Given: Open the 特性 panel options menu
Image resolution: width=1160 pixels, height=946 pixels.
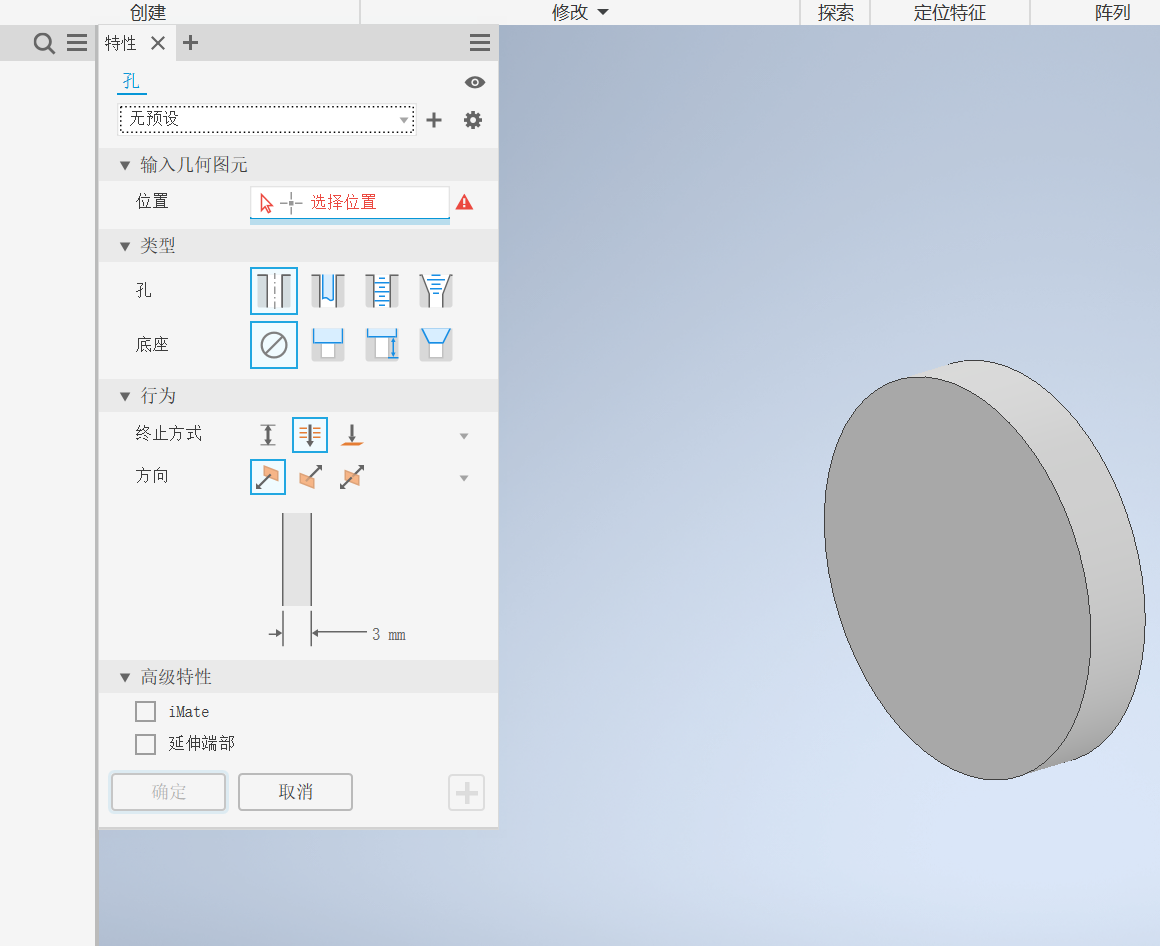Looking at the screenshot, I should [479, 43].
